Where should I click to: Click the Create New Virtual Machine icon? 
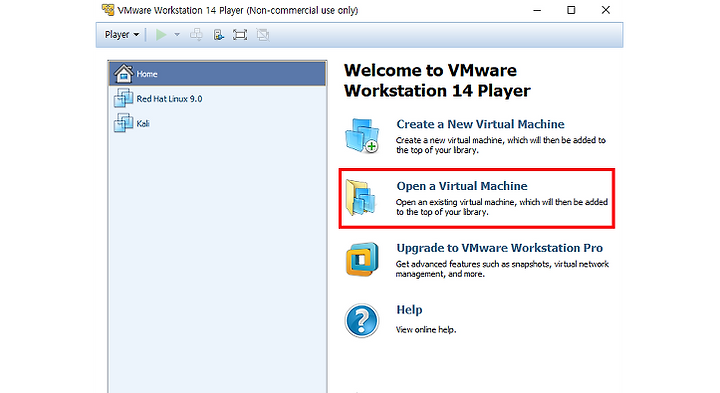click(362, 135)
